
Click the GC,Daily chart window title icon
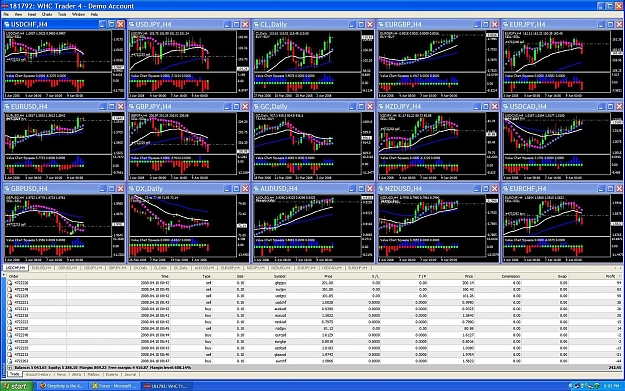256,106
